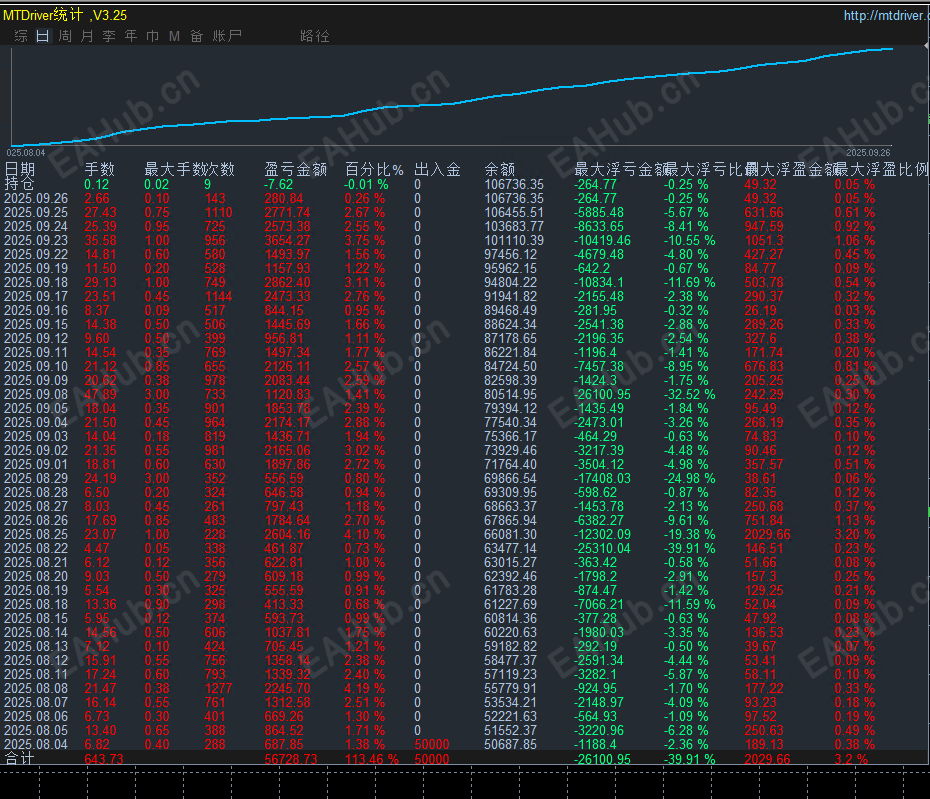Viewport: 930px width, 799px height.
Task: Click total lots 643.73
Action: 104,759
